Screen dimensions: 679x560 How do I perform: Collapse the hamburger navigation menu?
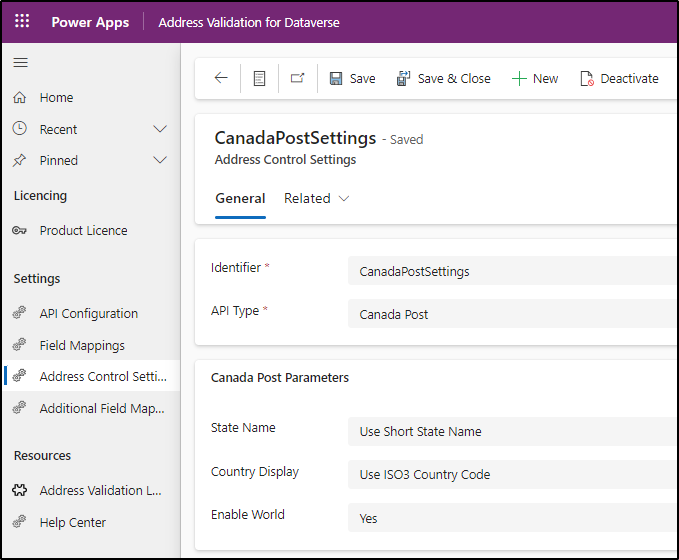tap(20, 63)
